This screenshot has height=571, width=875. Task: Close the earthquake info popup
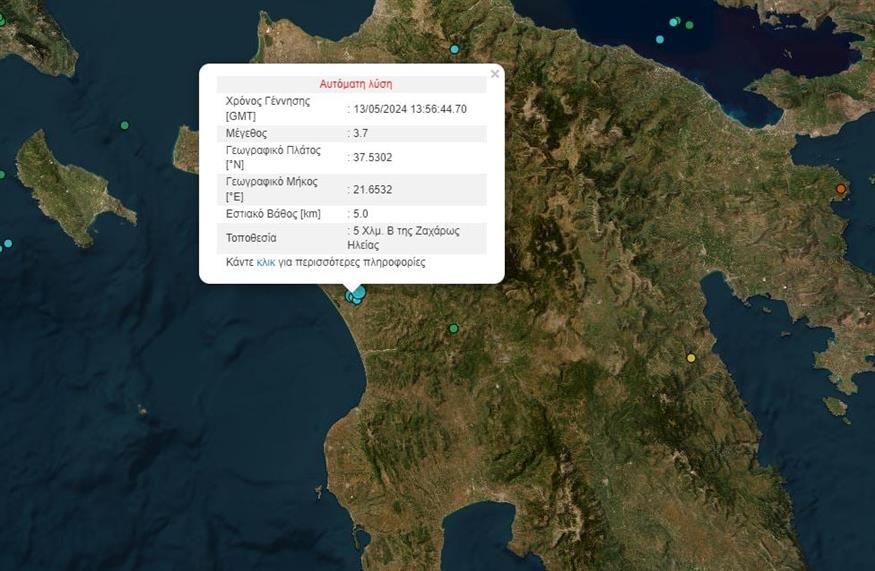[494, 74]
